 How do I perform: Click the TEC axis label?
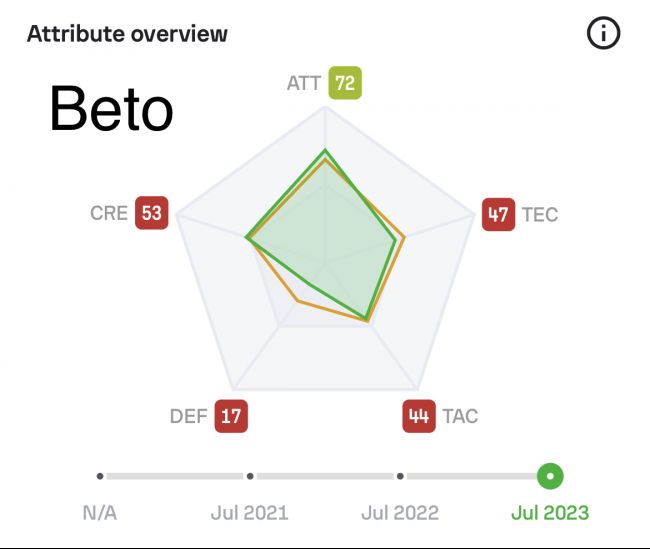coord(540,215)
